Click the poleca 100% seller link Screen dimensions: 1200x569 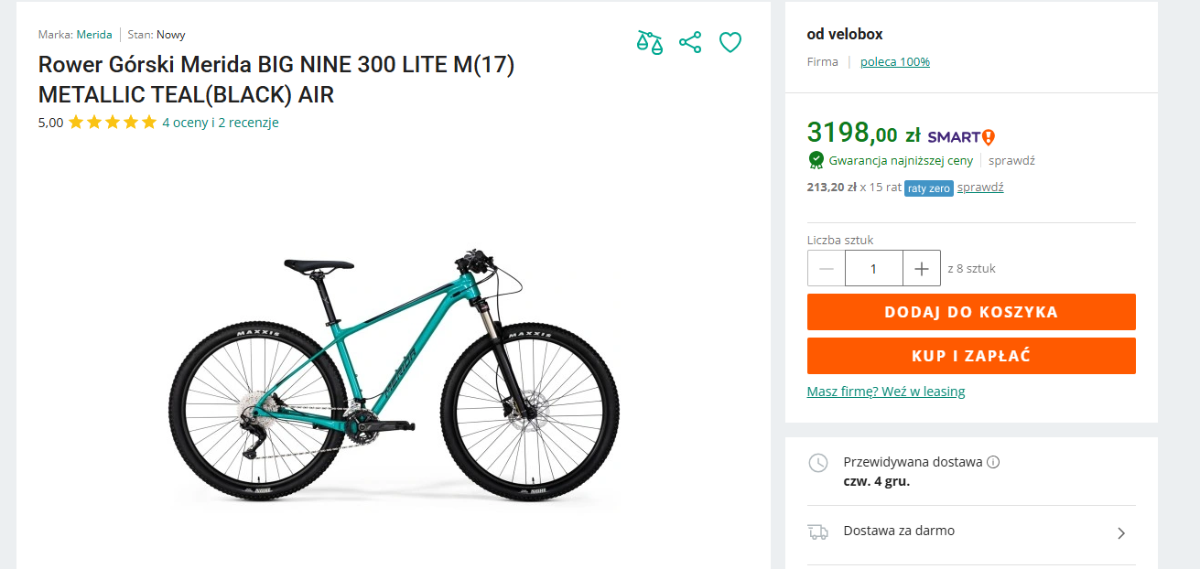click(894, 62)
